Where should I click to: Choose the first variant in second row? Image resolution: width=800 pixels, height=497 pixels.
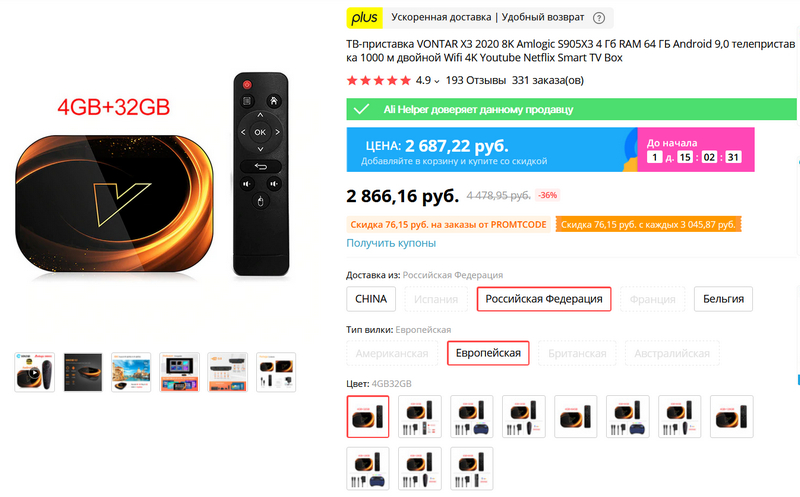368,468
